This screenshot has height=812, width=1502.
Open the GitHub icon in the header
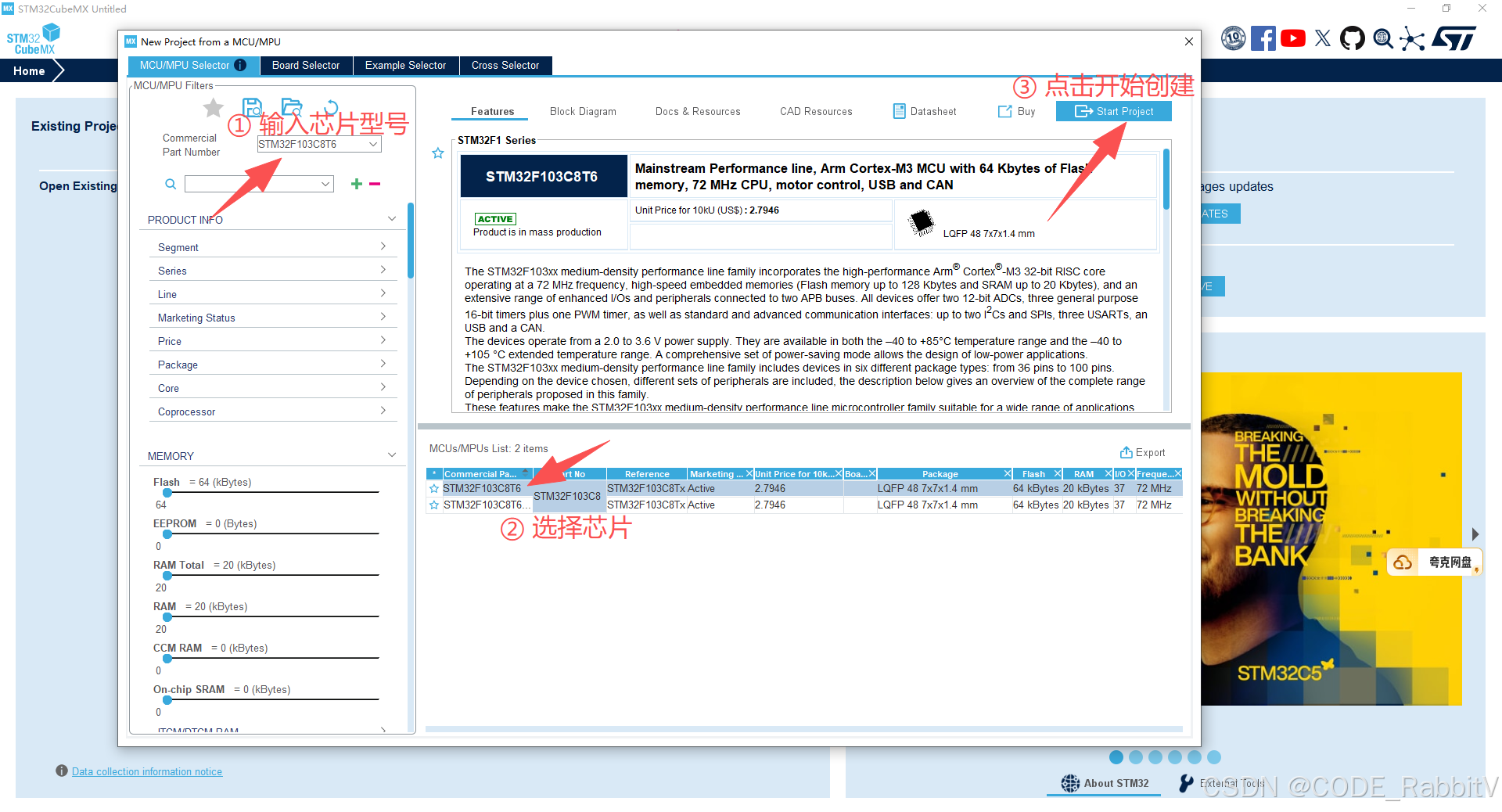click(x=1352, y=38)
